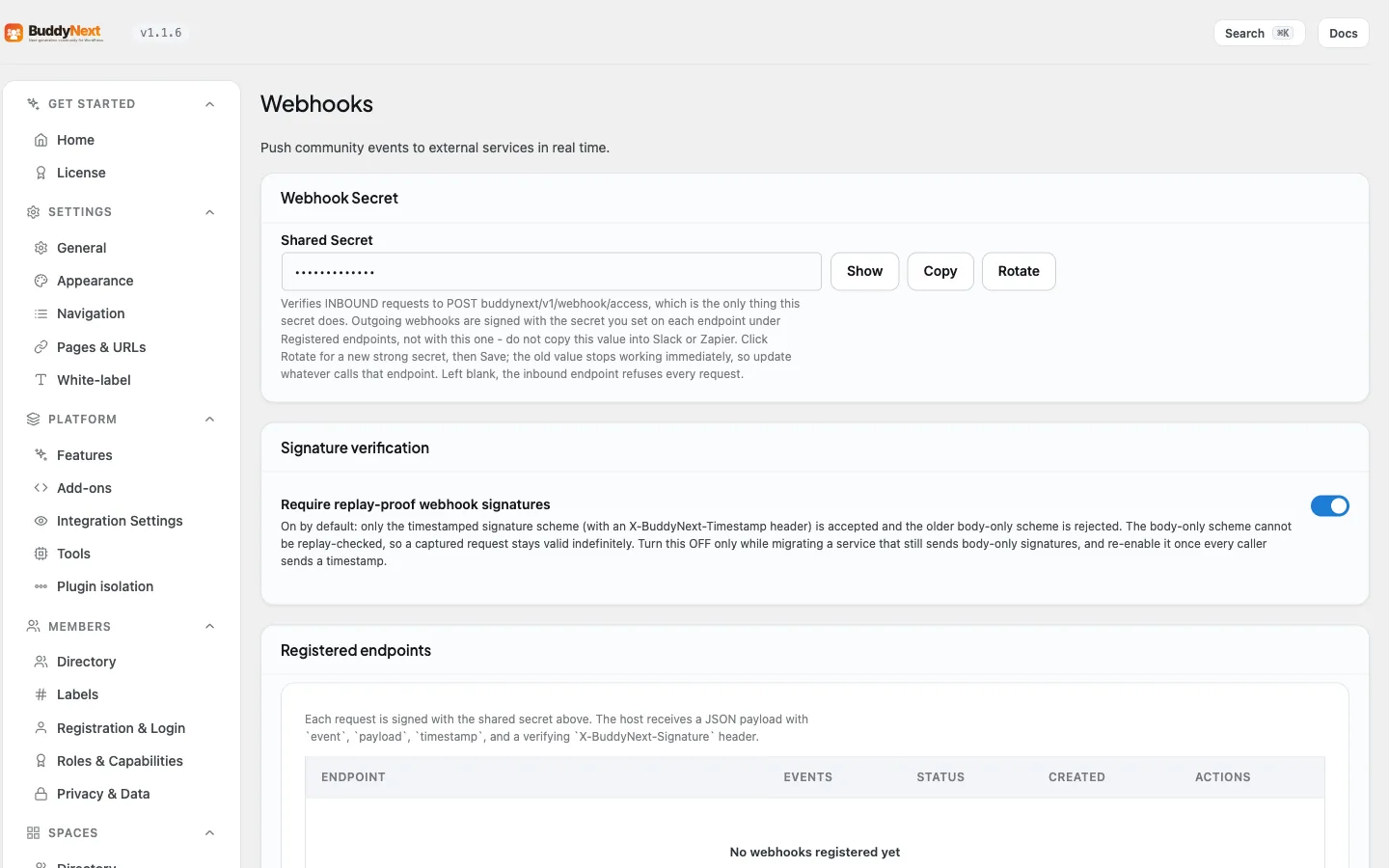Toggle replay-proof webhook signatures switch

(x=1329, y=505)
